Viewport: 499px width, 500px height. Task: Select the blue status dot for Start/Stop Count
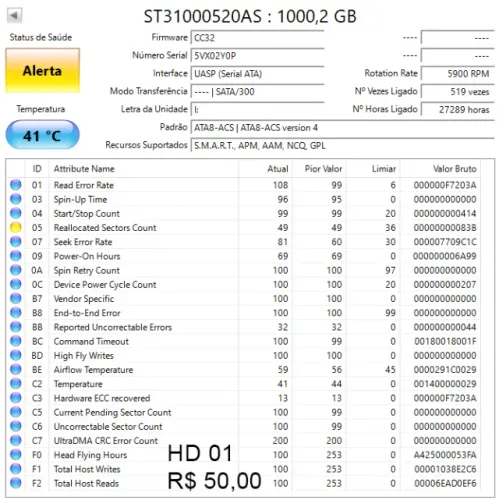tap(15, 213)
